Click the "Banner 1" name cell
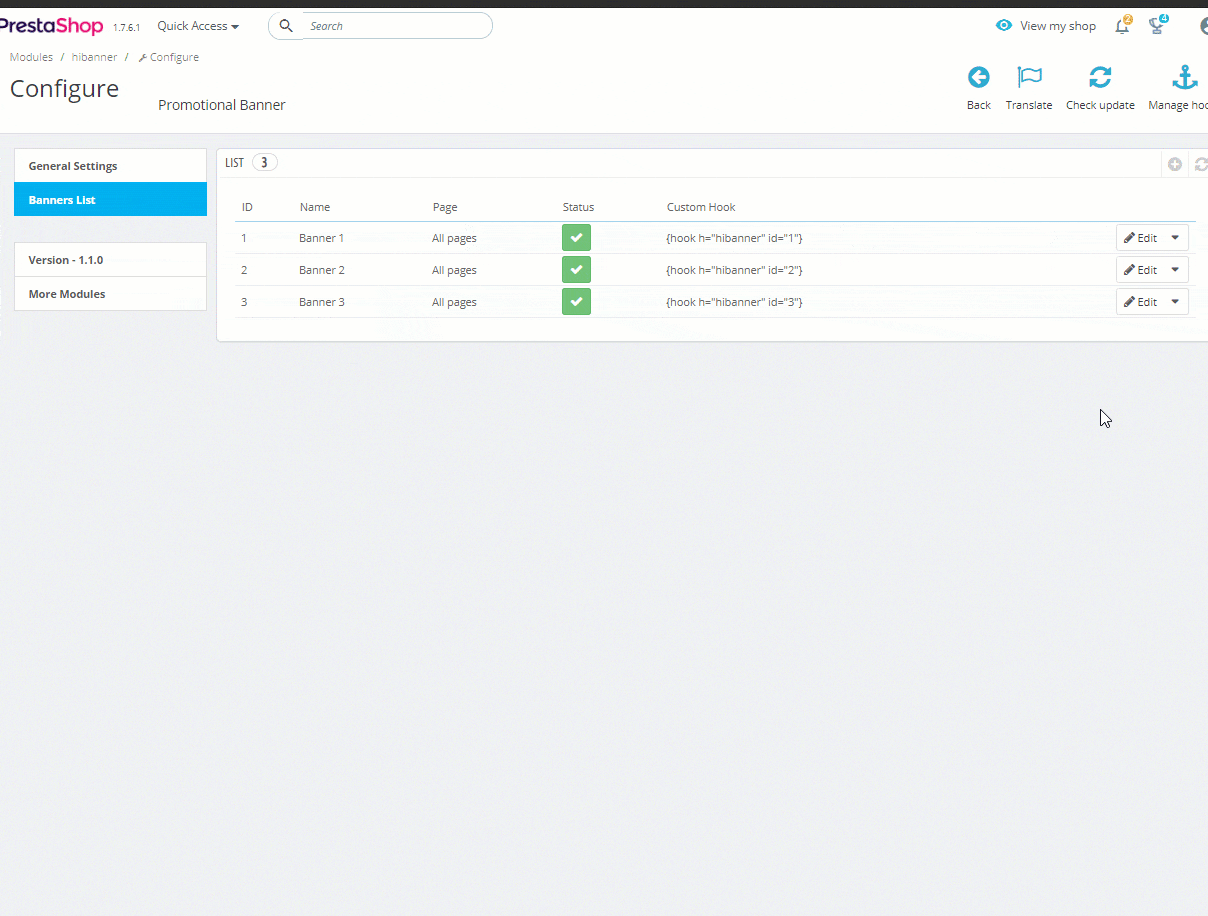The width and height of the screenshot is (1208, 916). pyautogui.click(x=322, y=238)
